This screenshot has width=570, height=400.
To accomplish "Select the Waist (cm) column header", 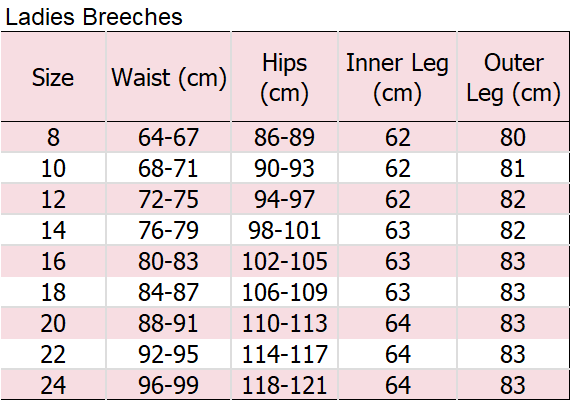I will tap(169, 77).
